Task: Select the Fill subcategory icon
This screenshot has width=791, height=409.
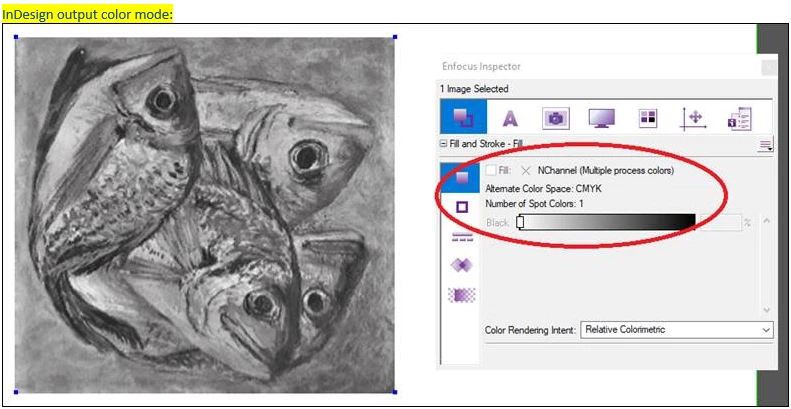Action: pos(460,177)
